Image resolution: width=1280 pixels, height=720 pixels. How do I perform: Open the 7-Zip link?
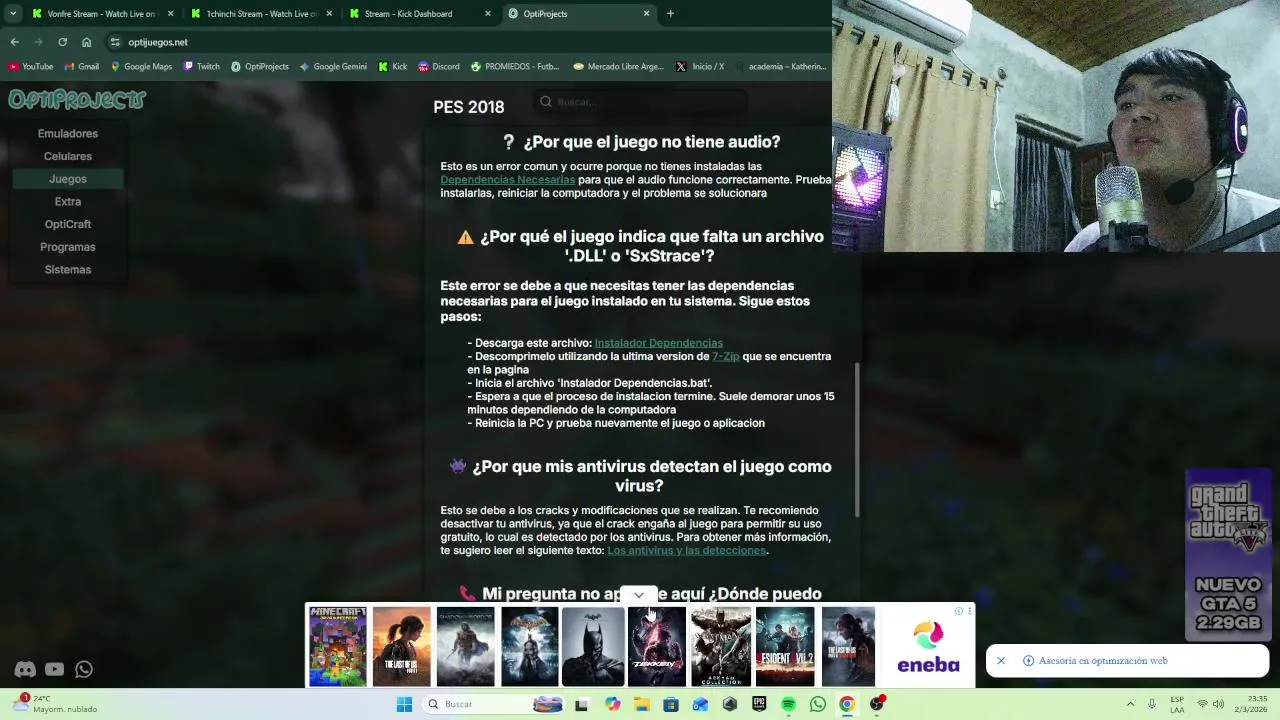coord(725,356)
